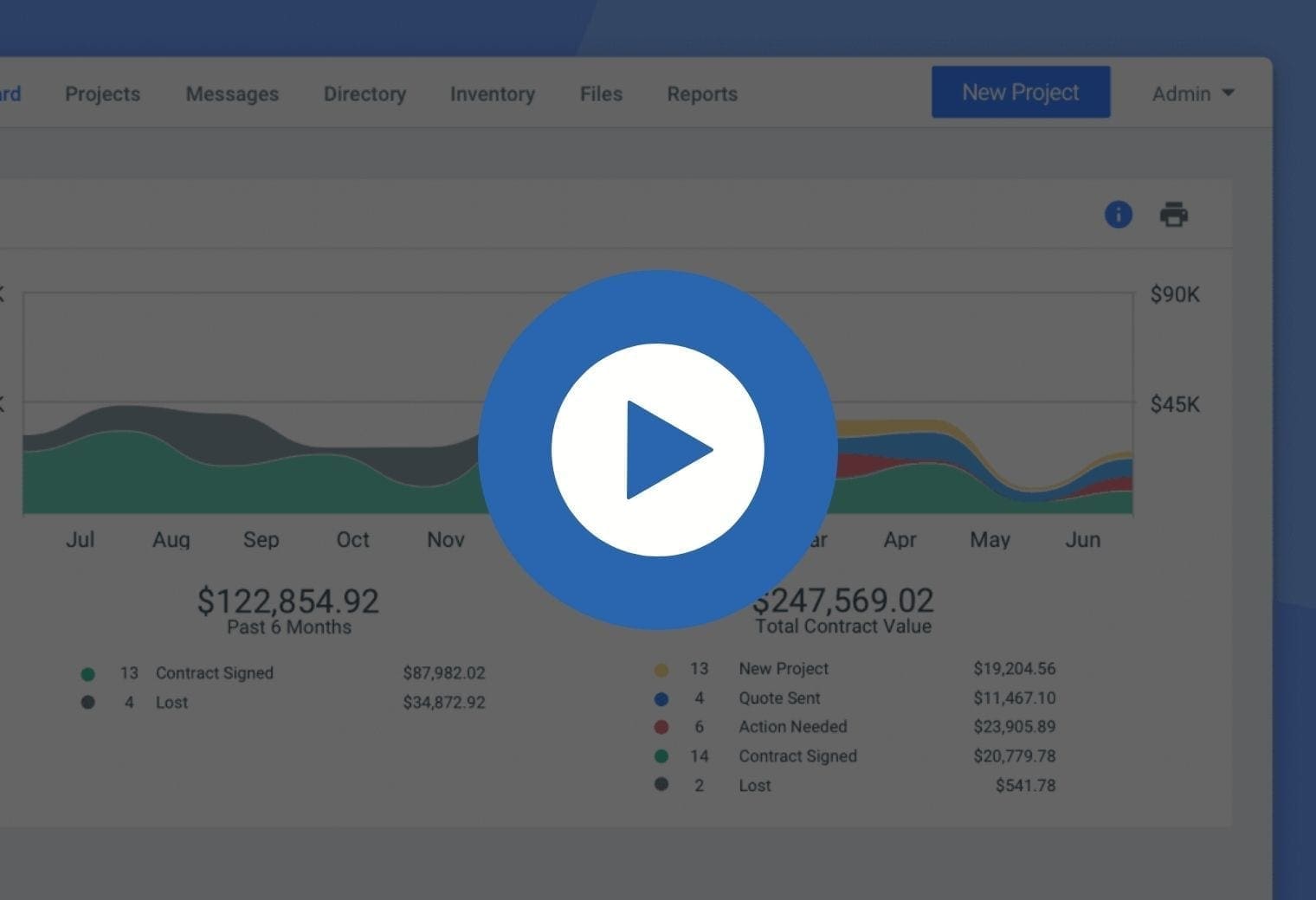Image resolution: width=1316 pixels, height=900 pixels.
Task: Click the Quote Sent legend label
Action: click(x=779, y=698)
